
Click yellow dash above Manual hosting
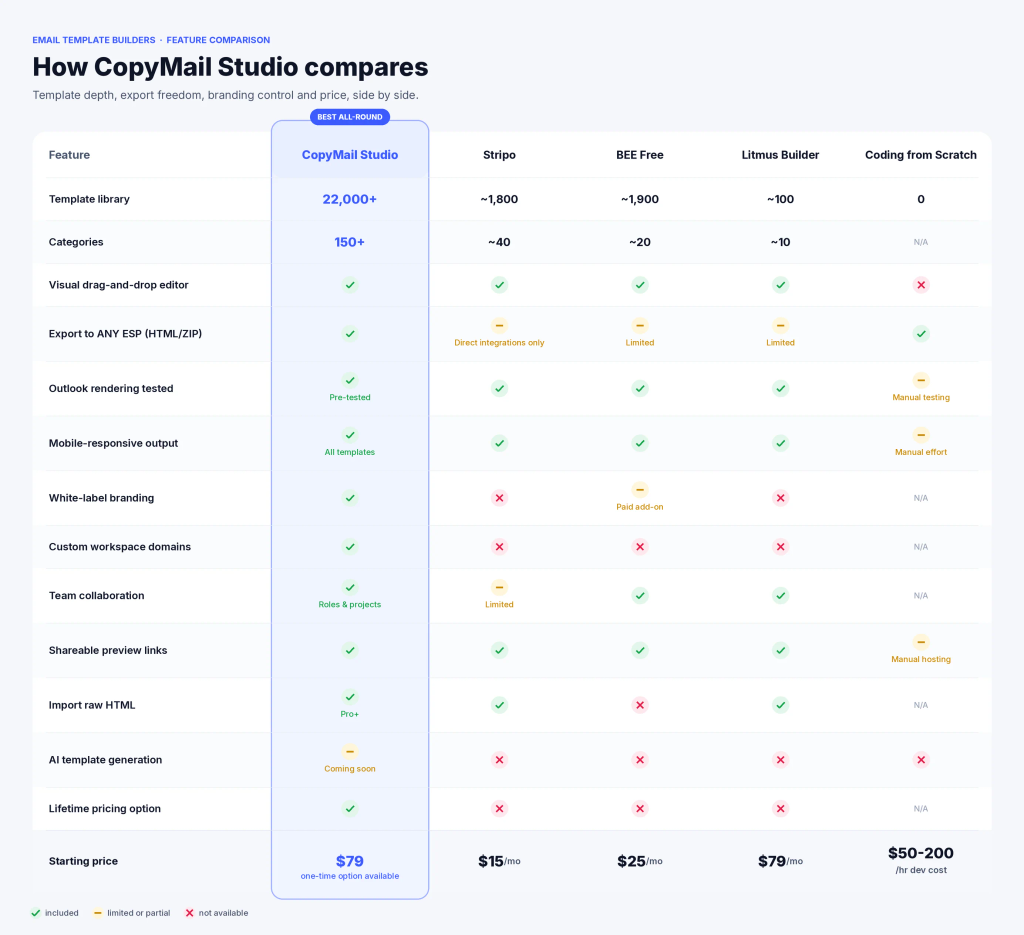[x=921, y=642]
